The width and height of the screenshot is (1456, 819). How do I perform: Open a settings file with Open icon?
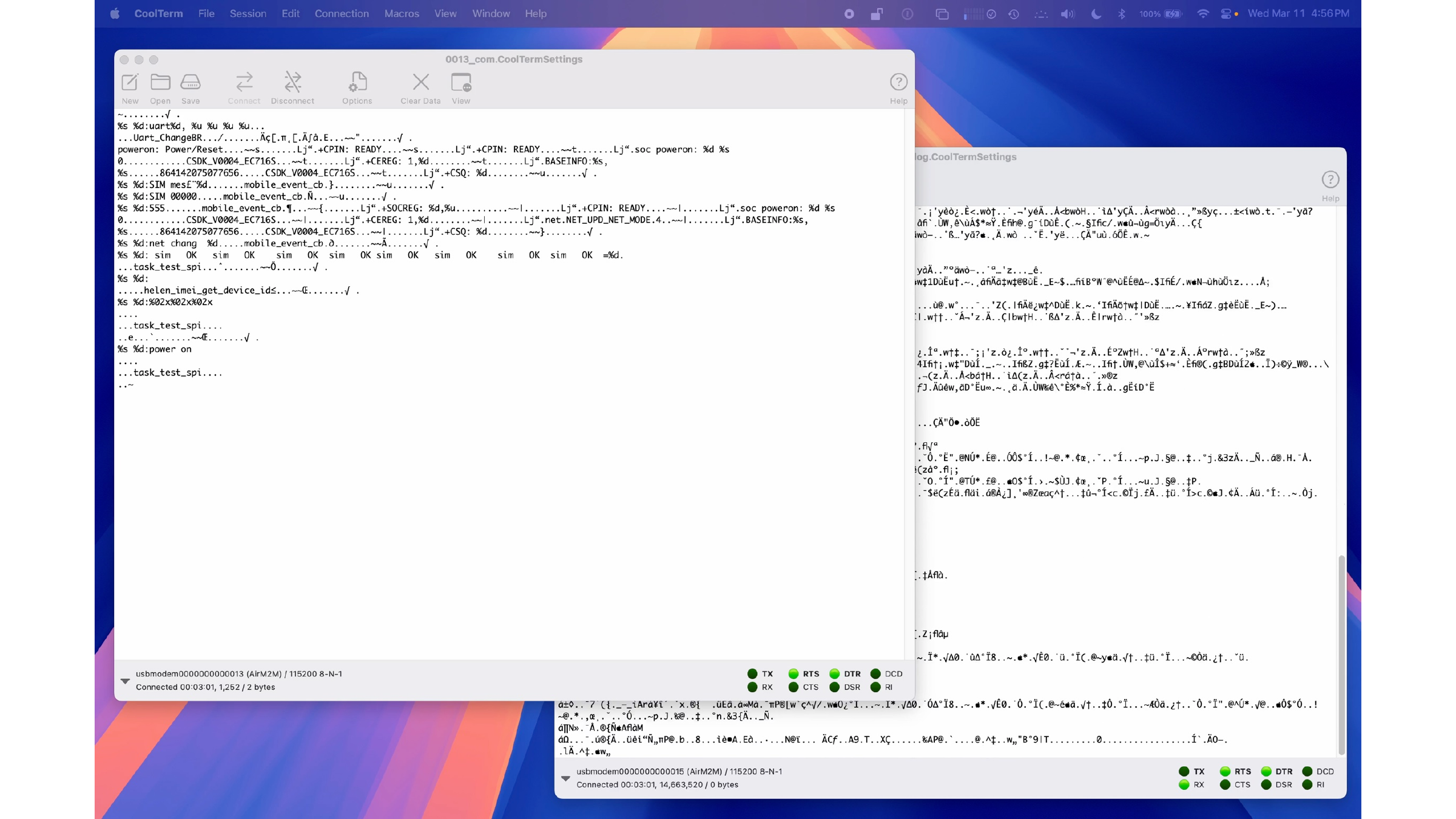(x=160, y=88)
